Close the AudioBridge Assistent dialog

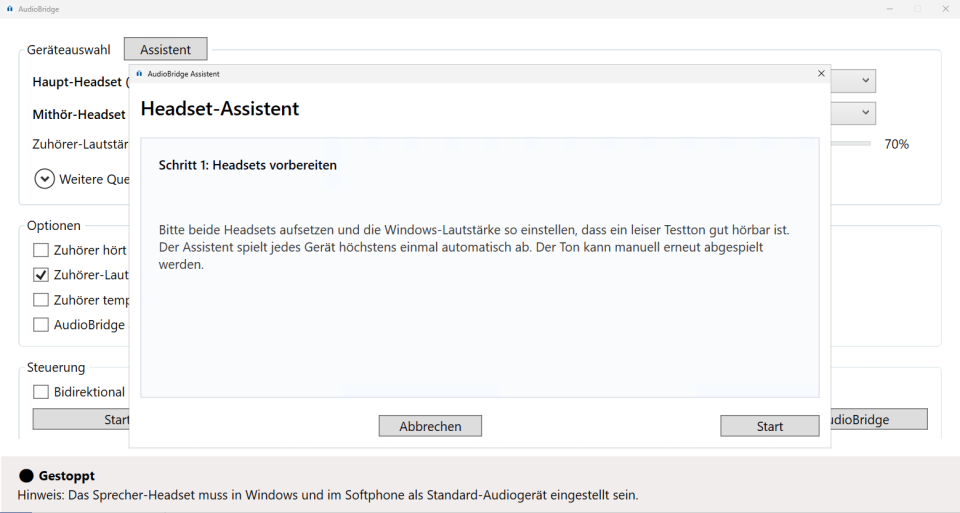(x=821, y=73)
